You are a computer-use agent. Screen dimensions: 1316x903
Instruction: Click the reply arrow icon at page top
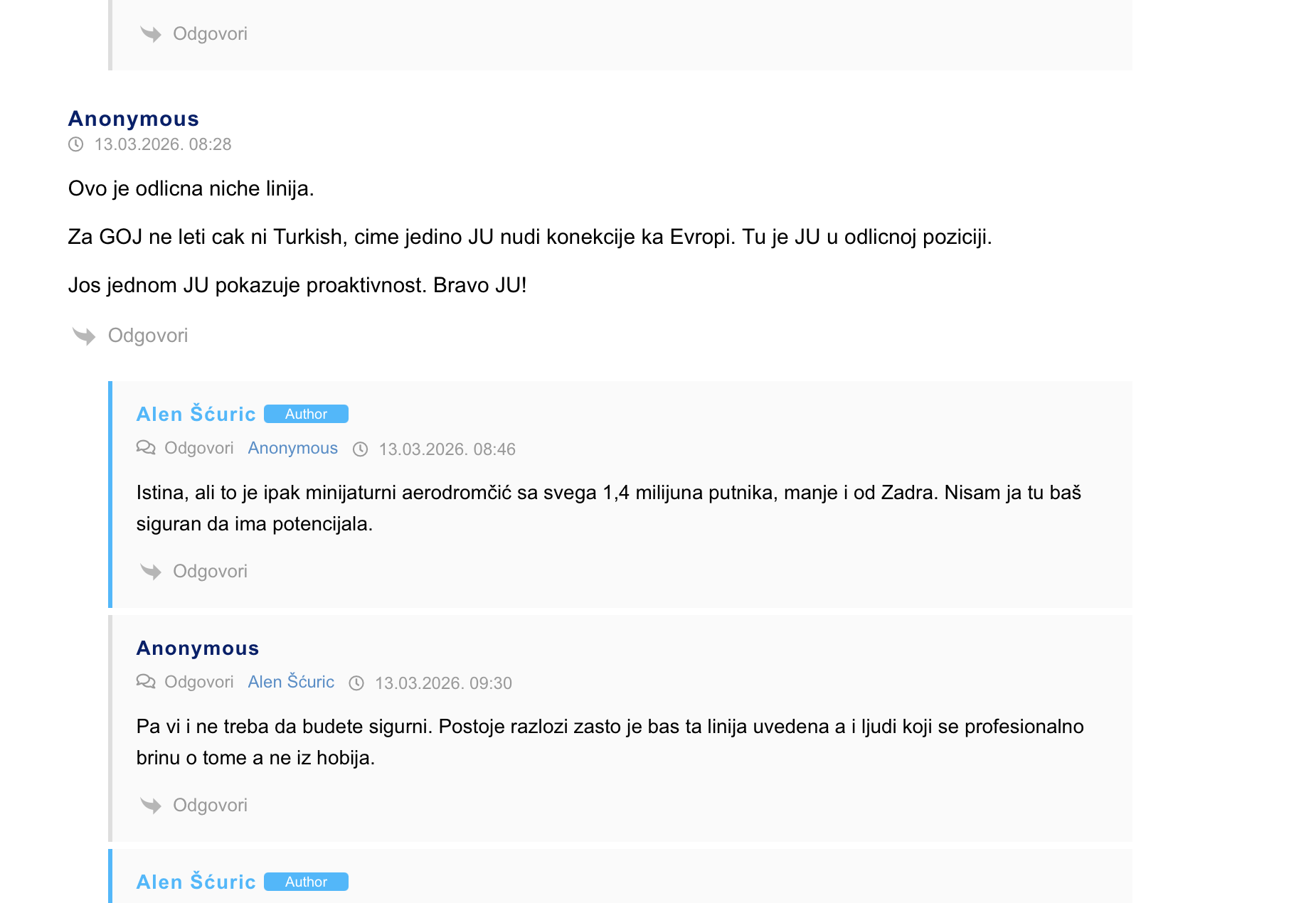tap(151, 34)
